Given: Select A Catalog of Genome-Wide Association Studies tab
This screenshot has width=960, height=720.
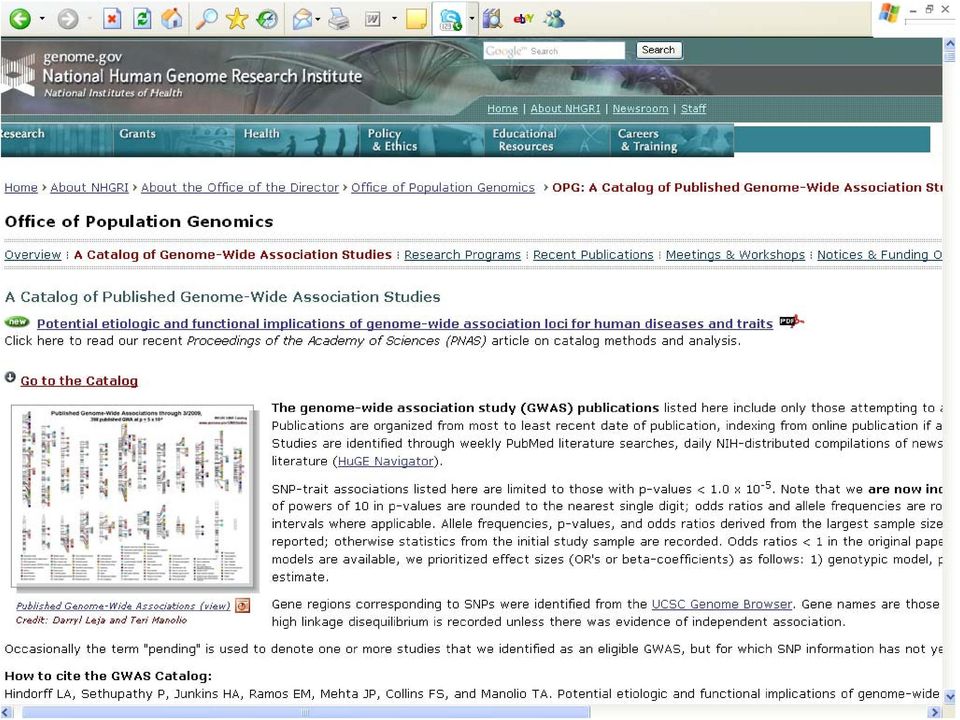Looking at the screenshot, I should pyautogui.click(x=233, y=255).
